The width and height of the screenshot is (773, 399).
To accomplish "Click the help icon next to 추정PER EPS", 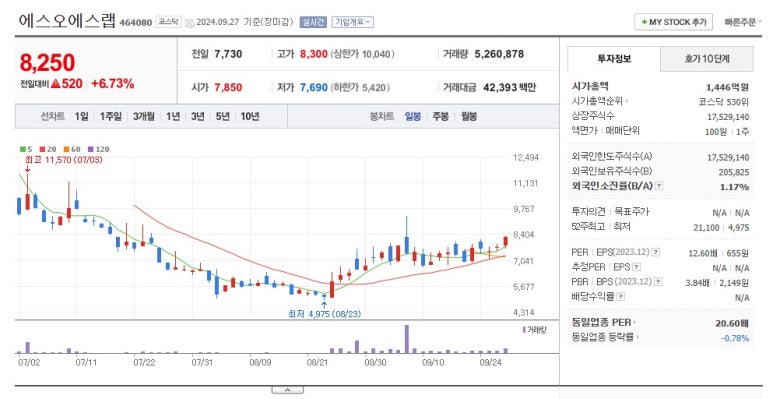I will point(637,267).
